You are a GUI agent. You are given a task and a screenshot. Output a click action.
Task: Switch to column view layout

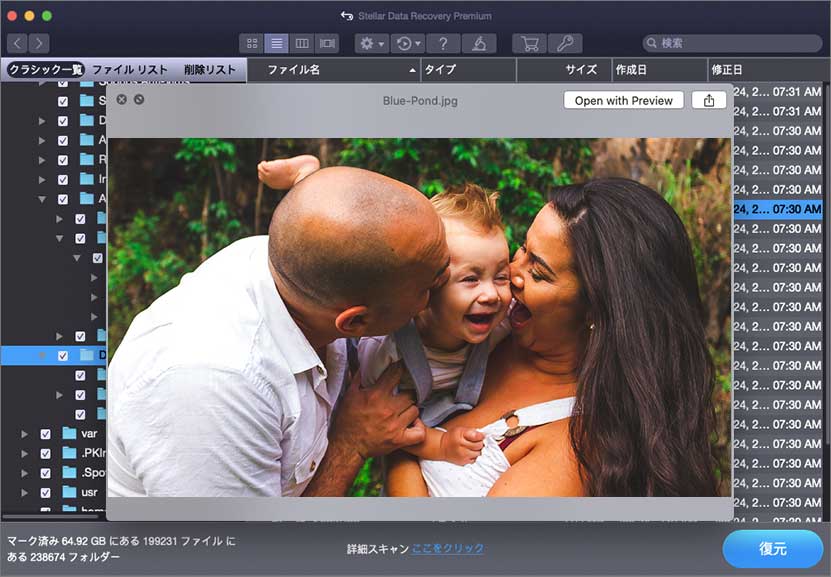pyautogui.click(x=302, y=44)
